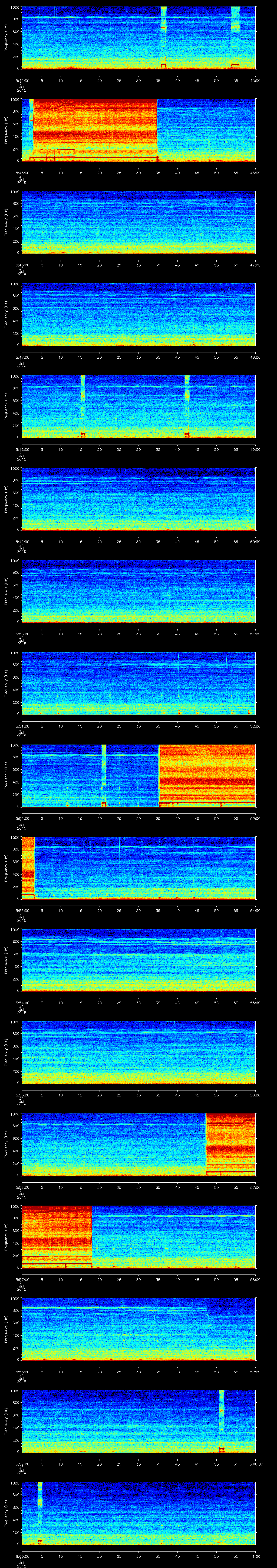Click the 45:00 end time label
Screen dimensions: 277x1568
click(x=255, y=80)
